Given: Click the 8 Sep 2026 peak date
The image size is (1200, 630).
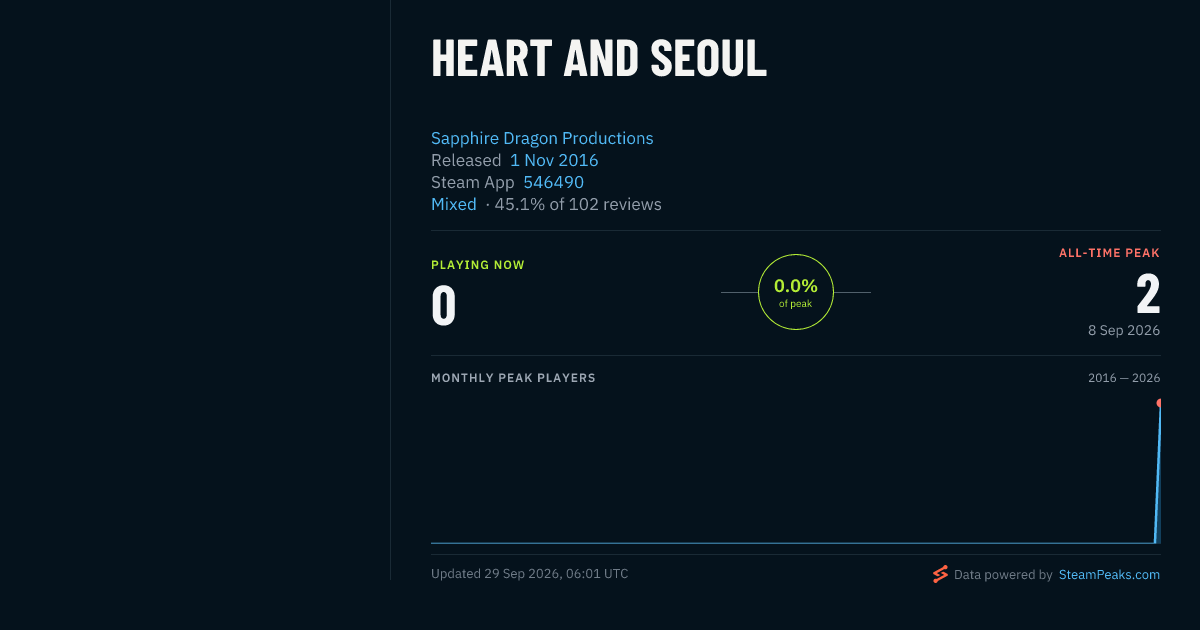Looking at the screenshot, I should coord(1124,330).
